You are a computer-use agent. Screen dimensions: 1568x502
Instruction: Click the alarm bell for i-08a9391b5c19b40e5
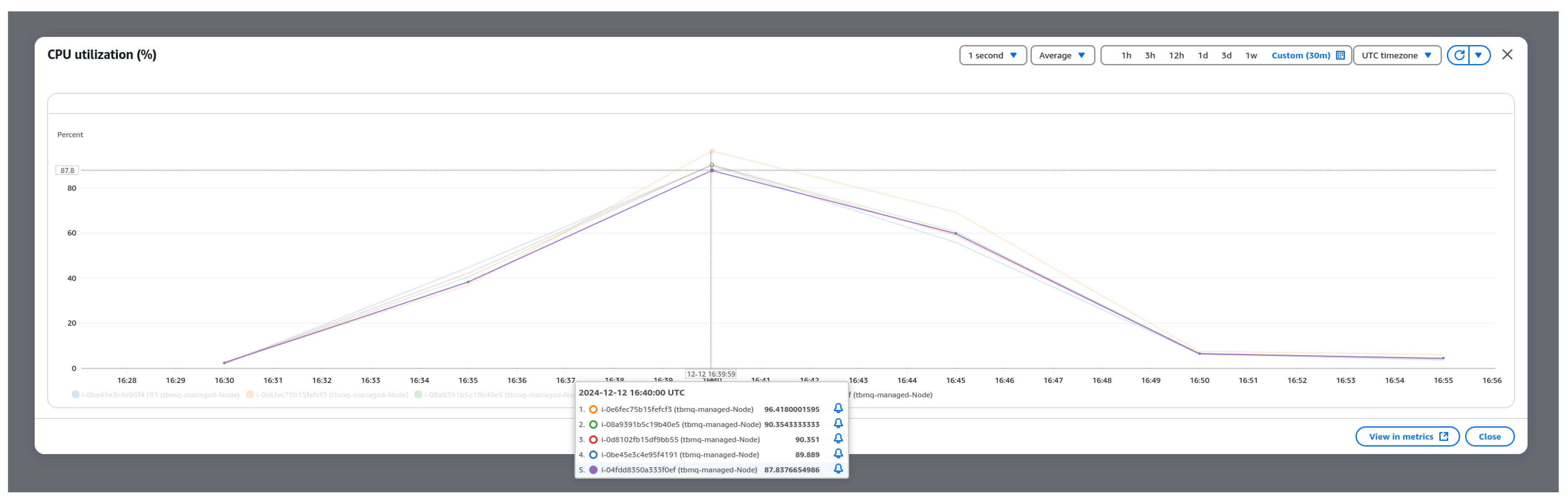click(839, 424)
